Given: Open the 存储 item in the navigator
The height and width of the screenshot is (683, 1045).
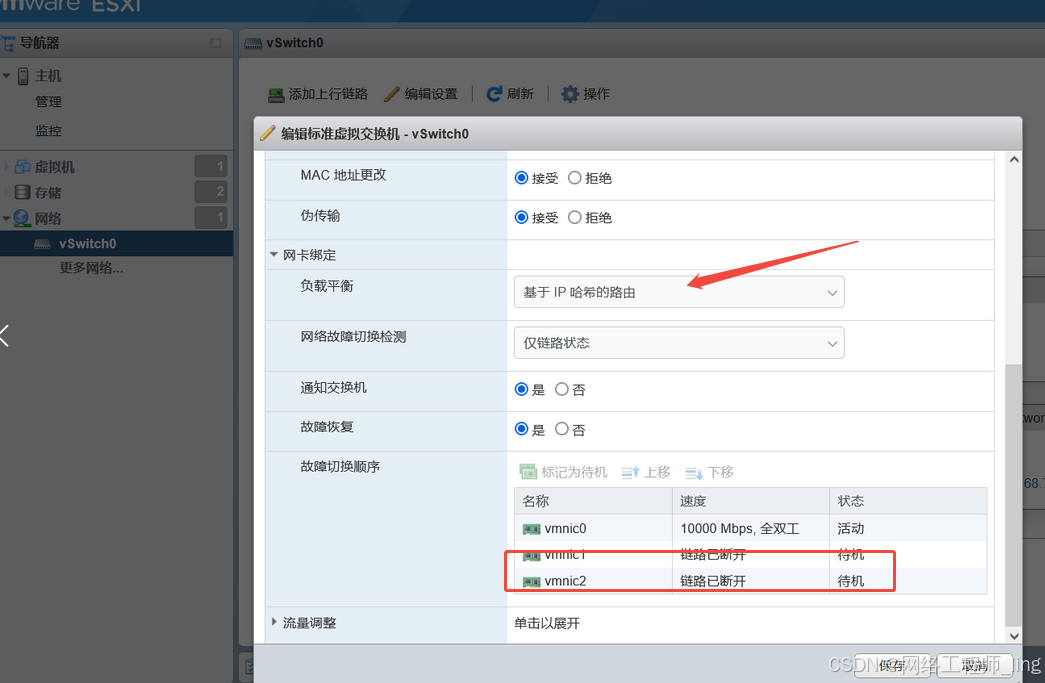Looking at the screenshot, I should (48, 193).
